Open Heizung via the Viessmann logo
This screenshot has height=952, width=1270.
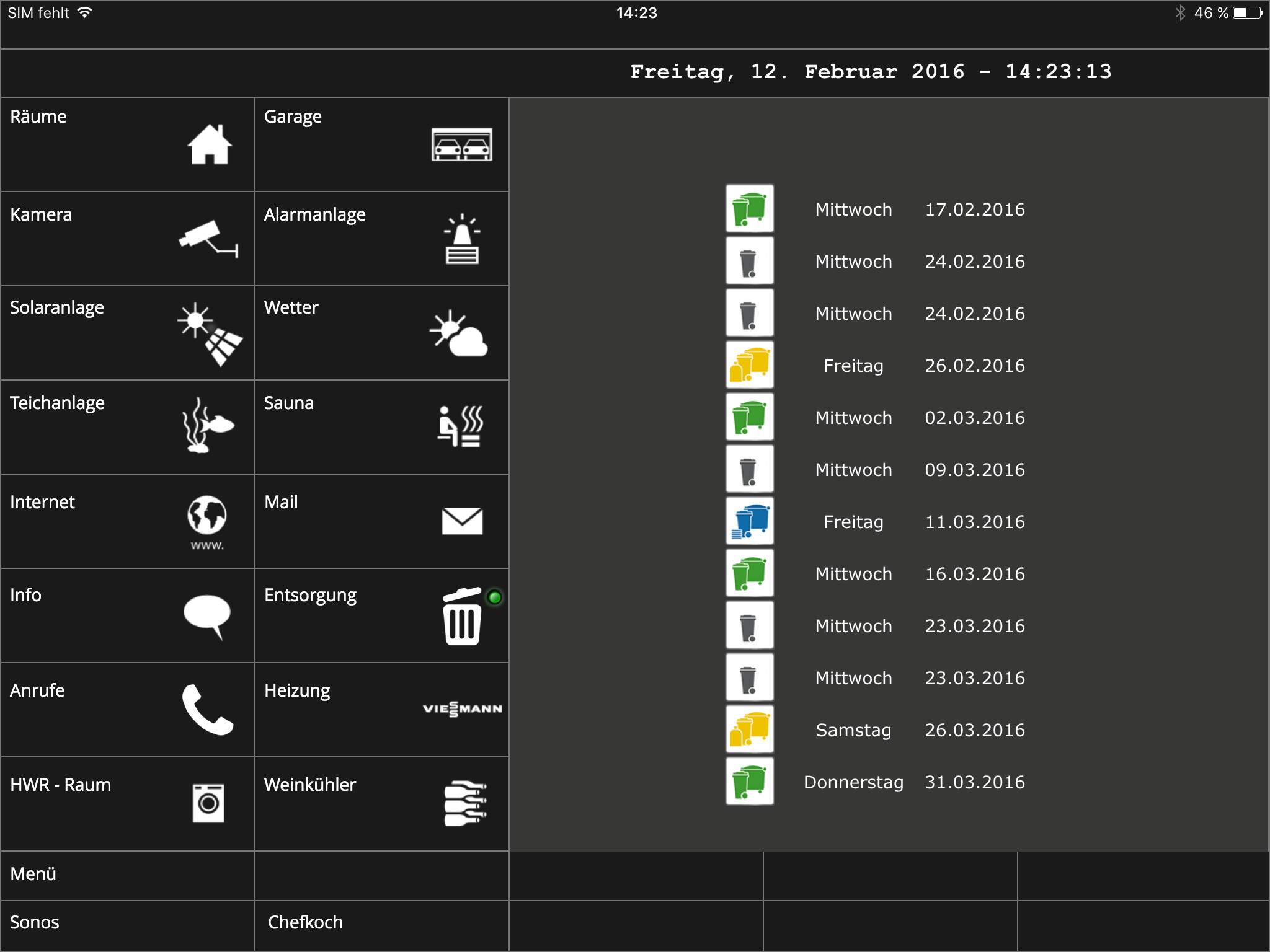click(x=462, y=708)
